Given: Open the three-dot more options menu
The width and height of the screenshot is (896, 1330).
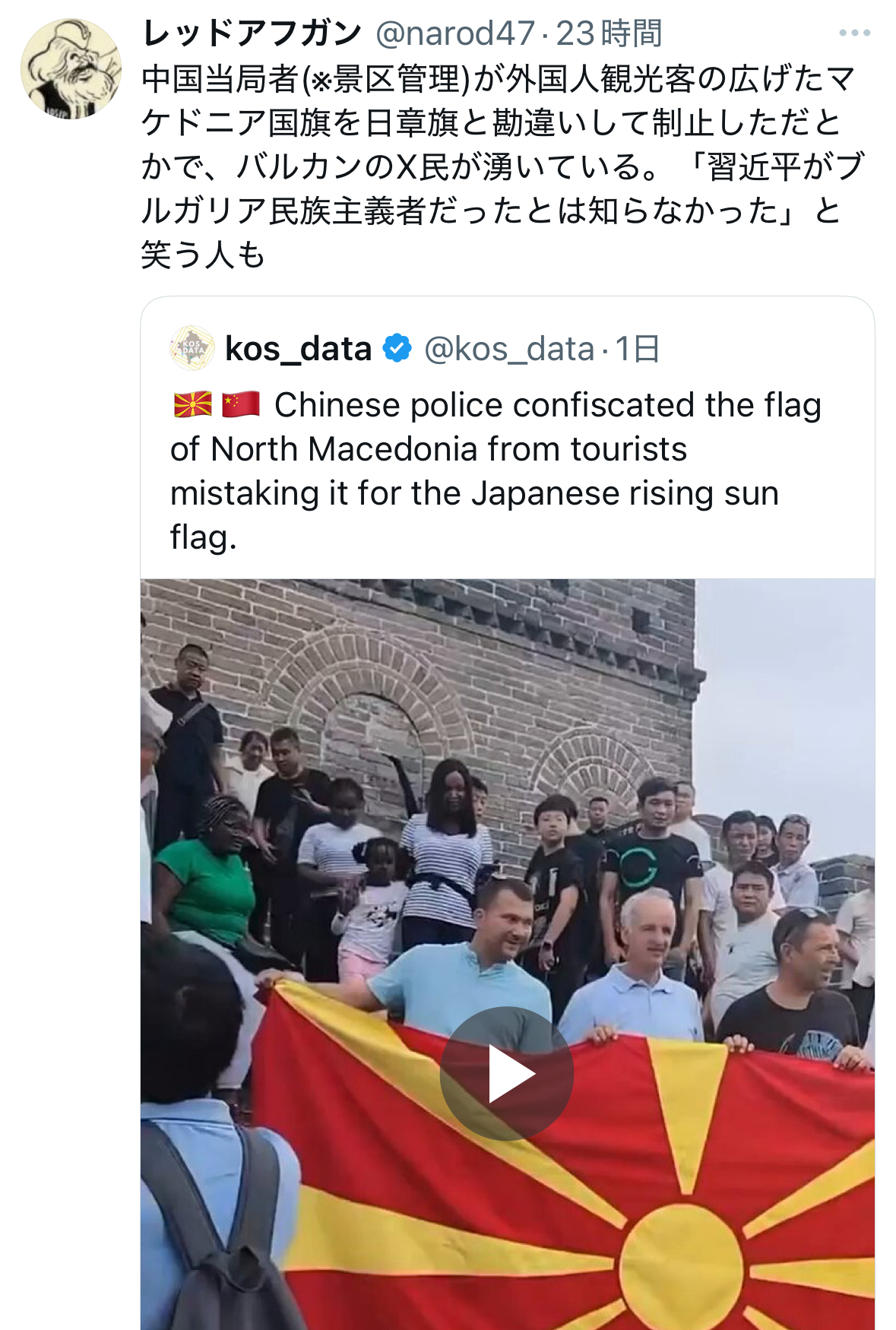Looking at the screenshot, I should pos(854,33).
